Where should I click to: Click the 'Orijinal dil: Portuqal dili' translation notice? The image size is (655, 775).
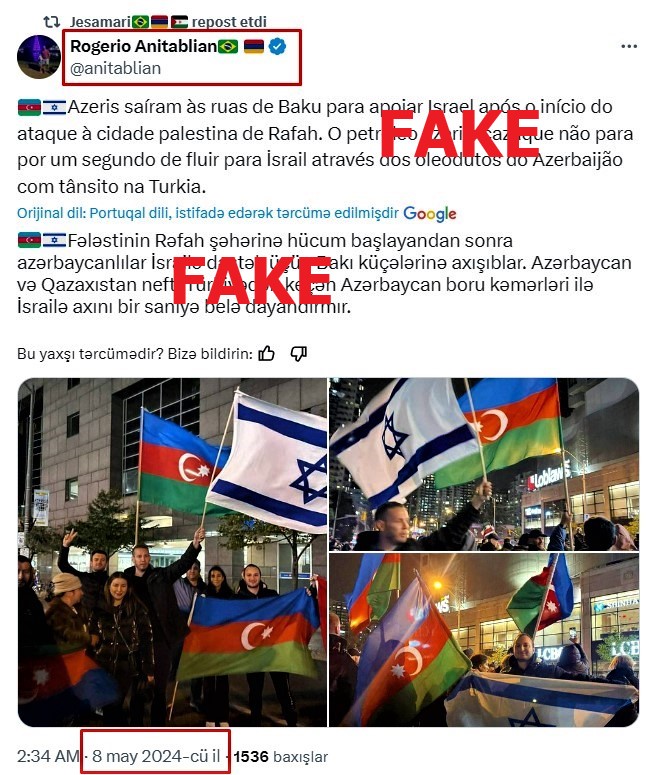pos(208,213)
